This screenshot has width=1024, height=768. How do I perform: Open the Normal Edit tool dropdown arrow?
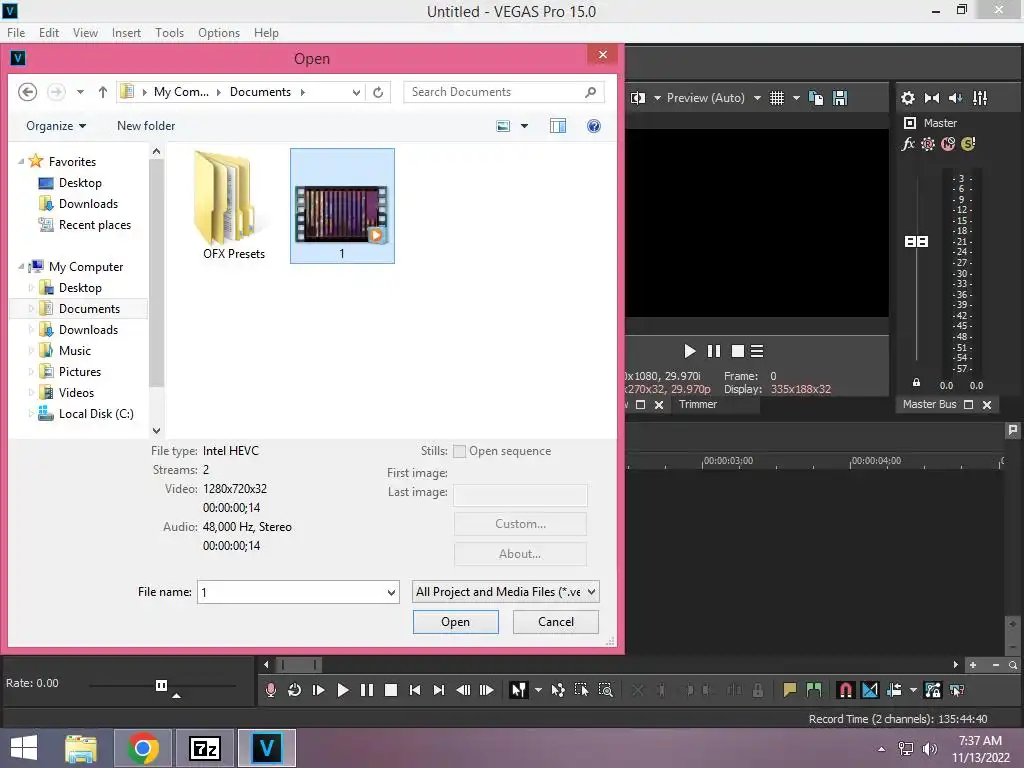pyautogui.click(x=538, y=690)
